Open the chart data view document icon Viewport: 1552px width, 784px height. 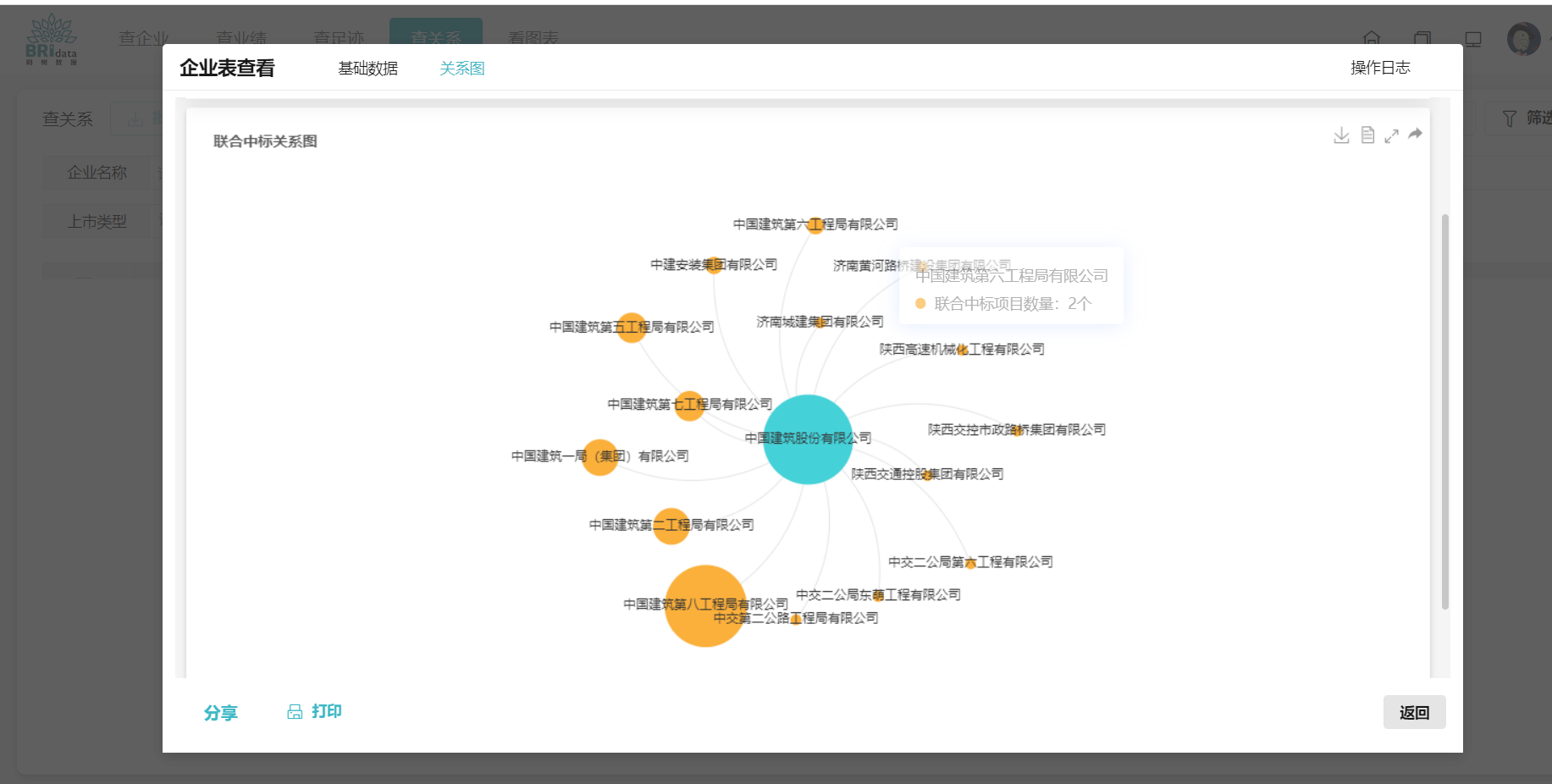(x=1367, y=135)
